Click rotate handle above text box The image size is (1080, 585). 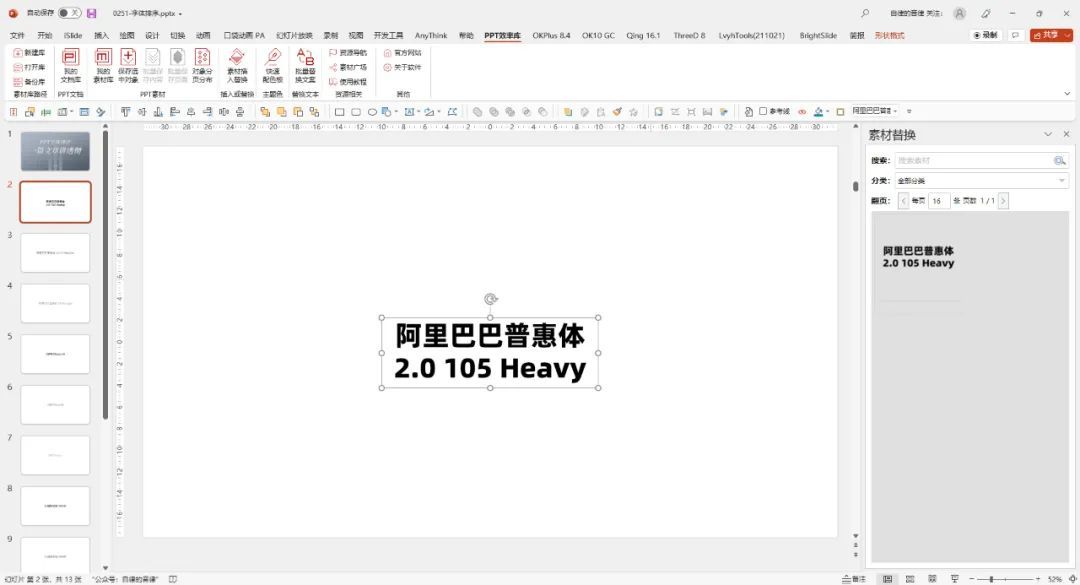(x=490, y=299)
